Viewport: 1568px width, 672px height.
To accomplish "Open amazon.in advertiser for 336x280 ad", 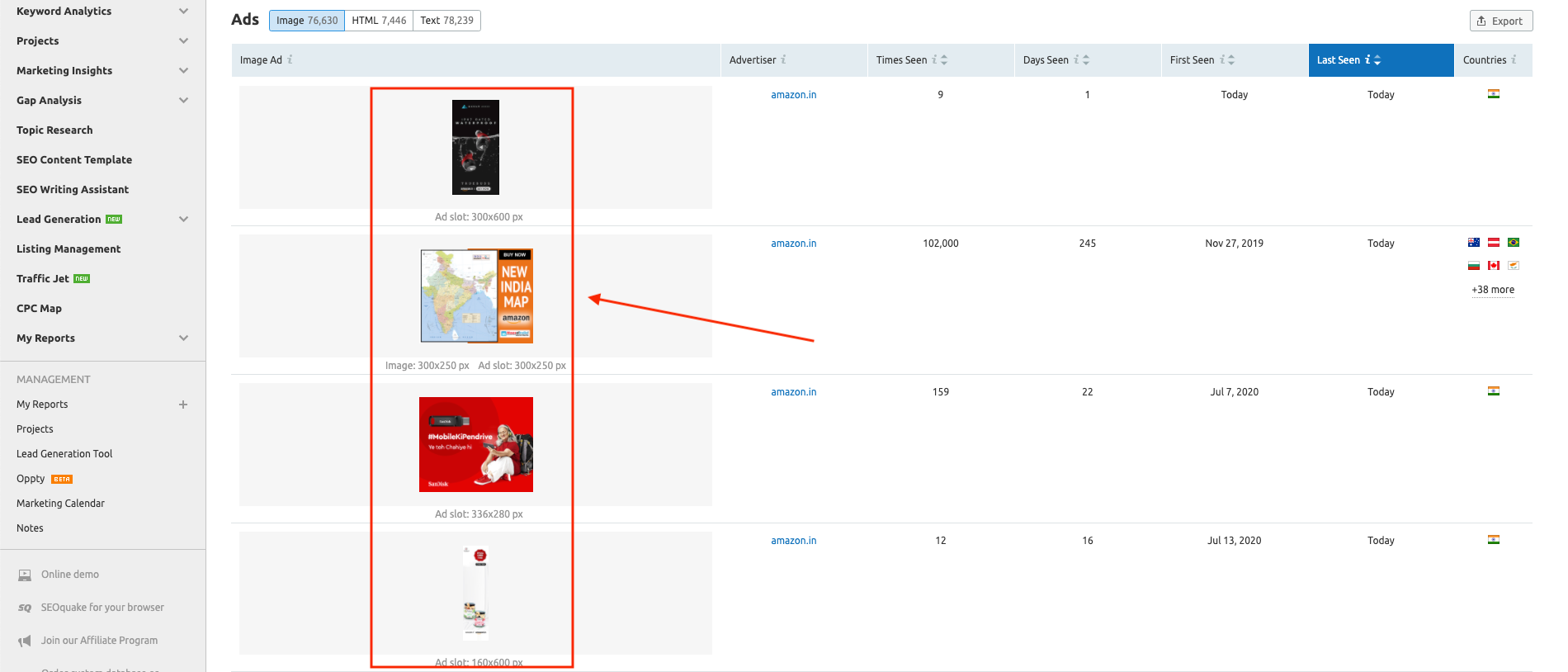I will point(794,392).
